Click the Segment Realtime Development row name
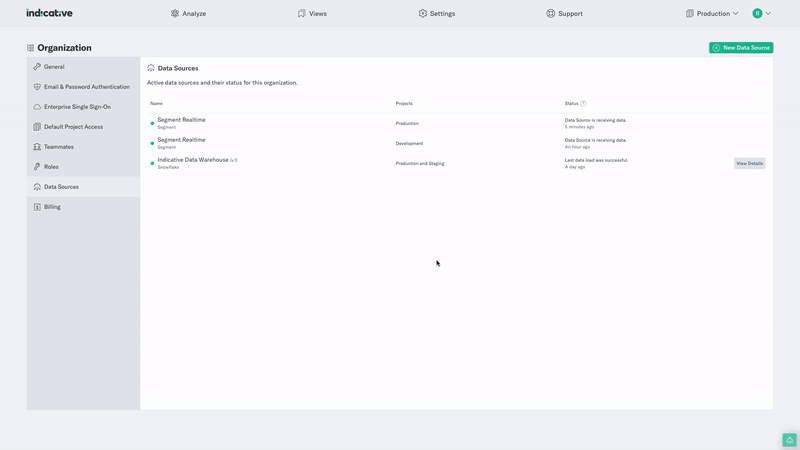800x450 pixels. [181, 140]
